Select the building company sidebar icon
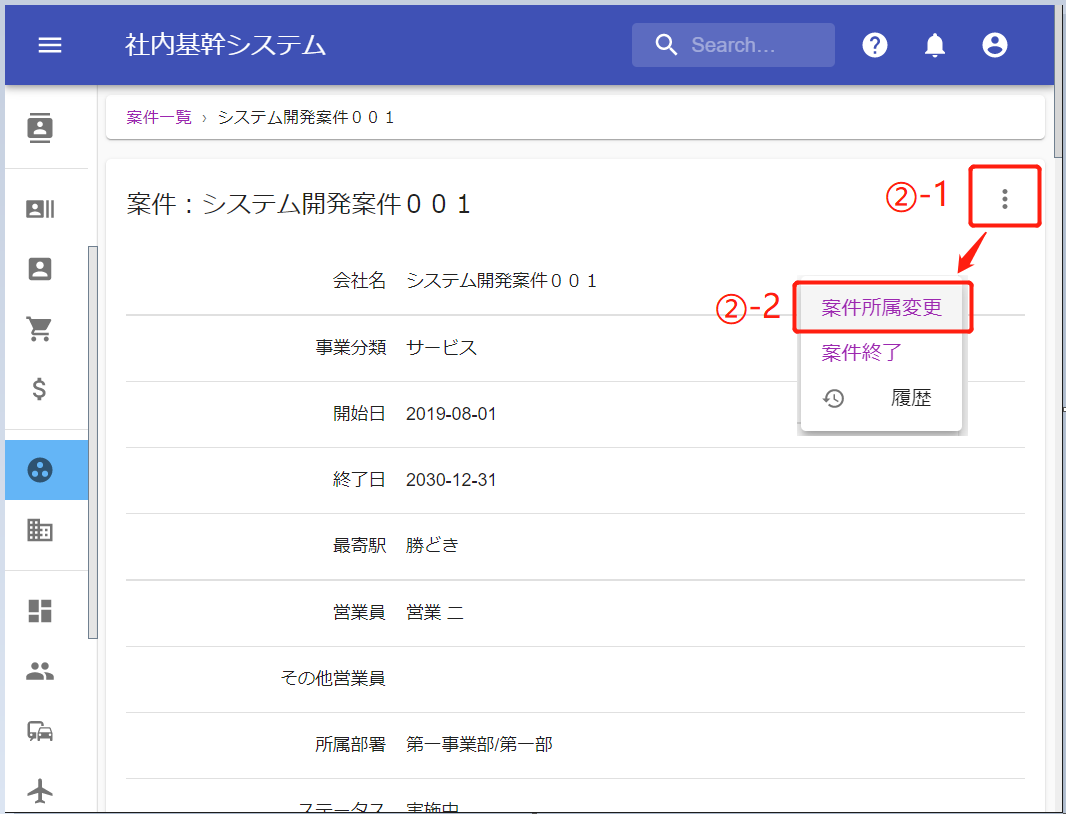Image resolution: width=1066 pixels, height=814 pixels. [x=40, y=530]
